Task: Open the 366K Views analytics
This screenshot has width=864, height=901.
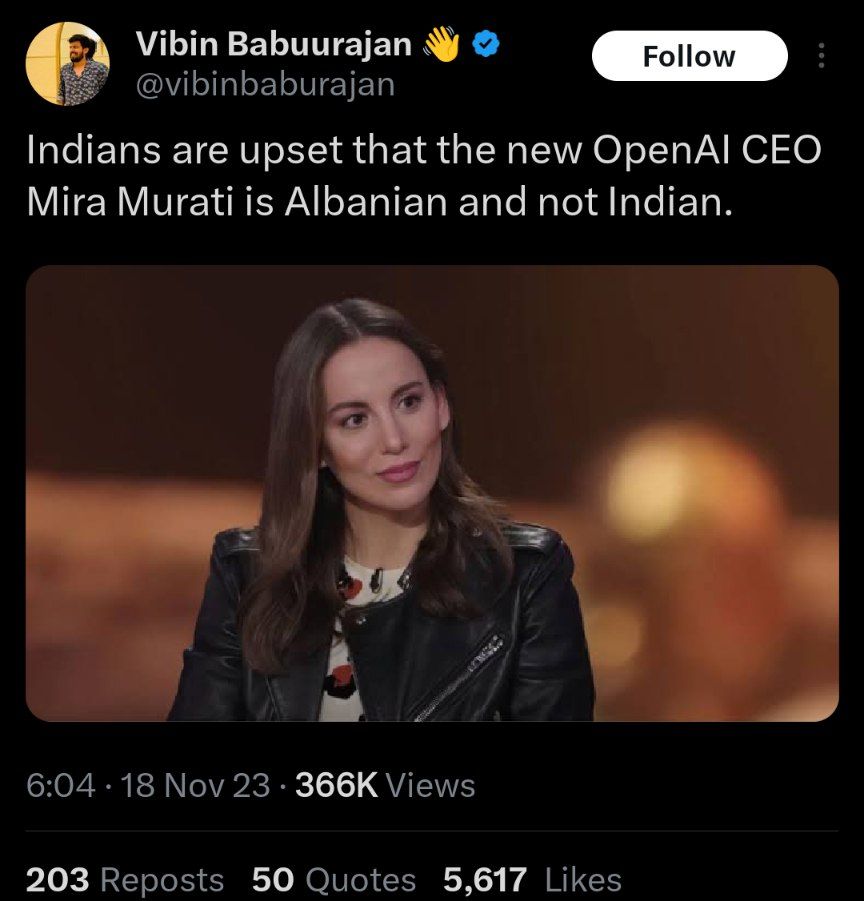Action: [385, 785]
